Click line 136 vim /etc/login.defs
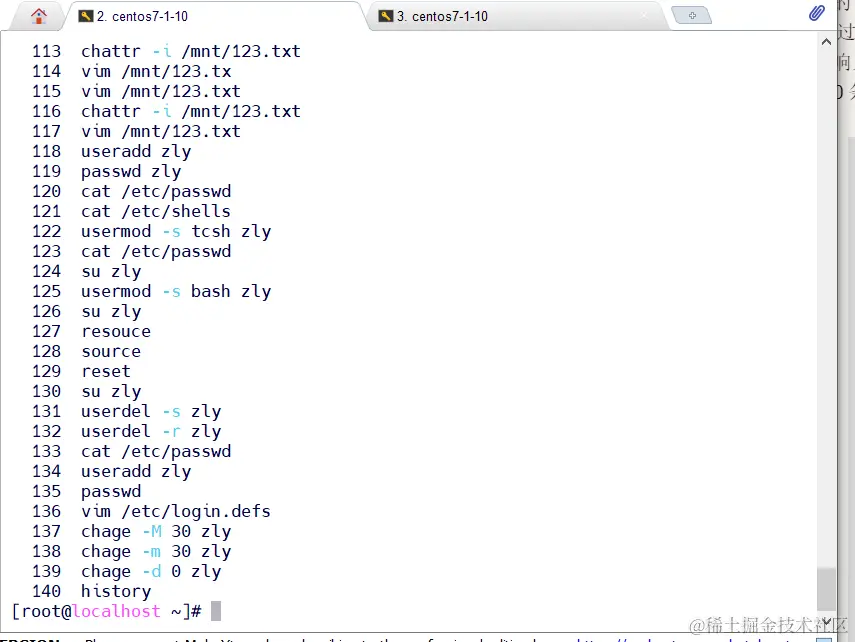 click(x=151, y=511)
